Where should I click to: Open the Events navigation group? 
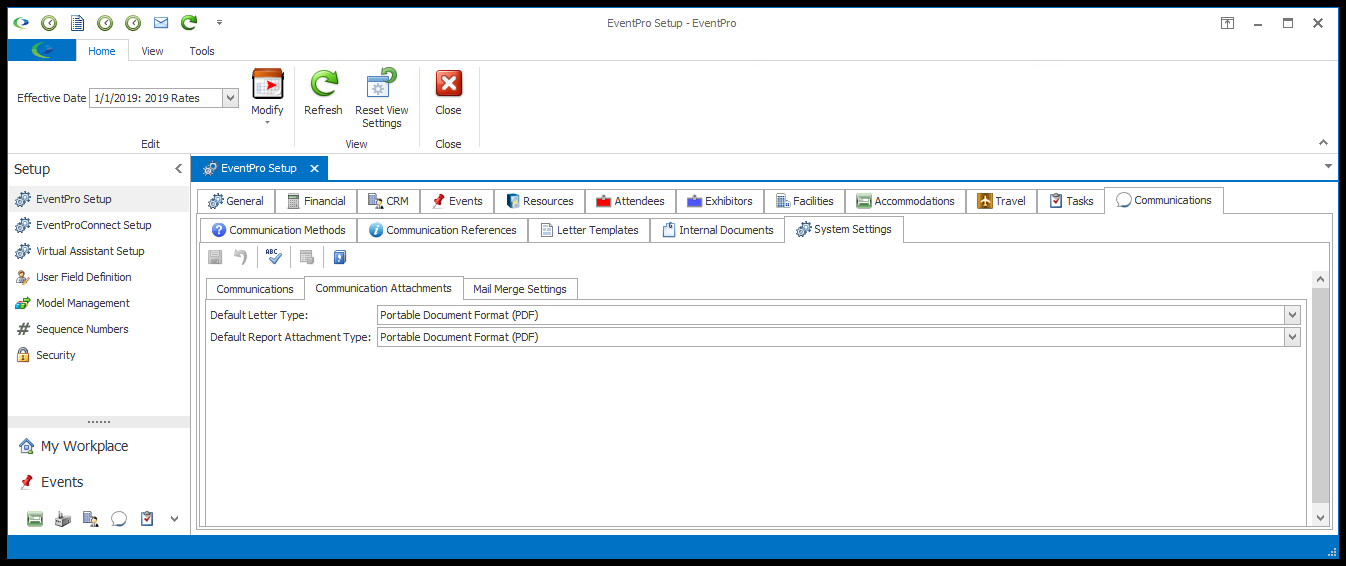pos(98,482)
